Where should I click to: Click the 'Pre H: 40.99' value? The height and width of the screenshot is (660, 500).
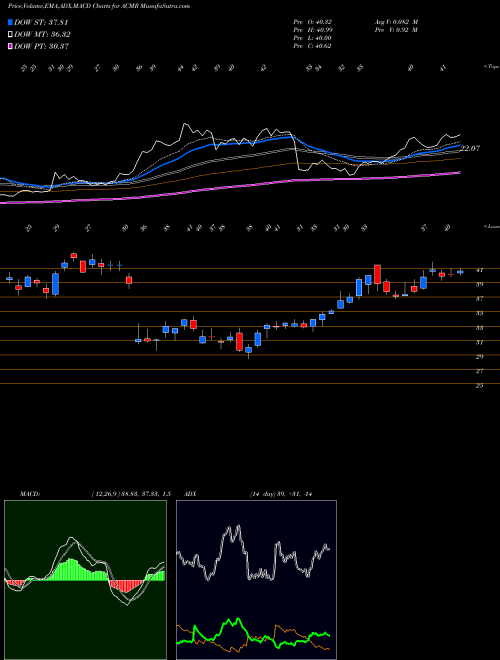[x=312, y=30]
